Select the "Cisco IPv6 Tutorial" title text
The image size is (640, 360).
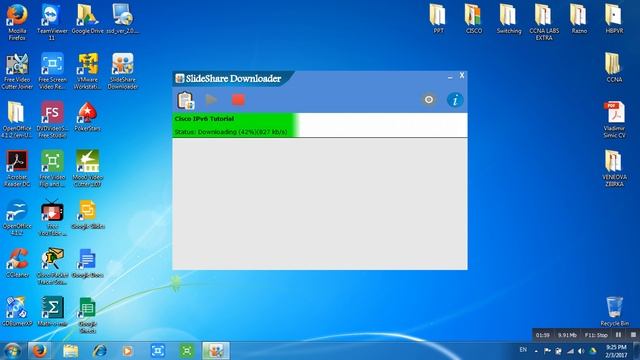coord(204,119)
